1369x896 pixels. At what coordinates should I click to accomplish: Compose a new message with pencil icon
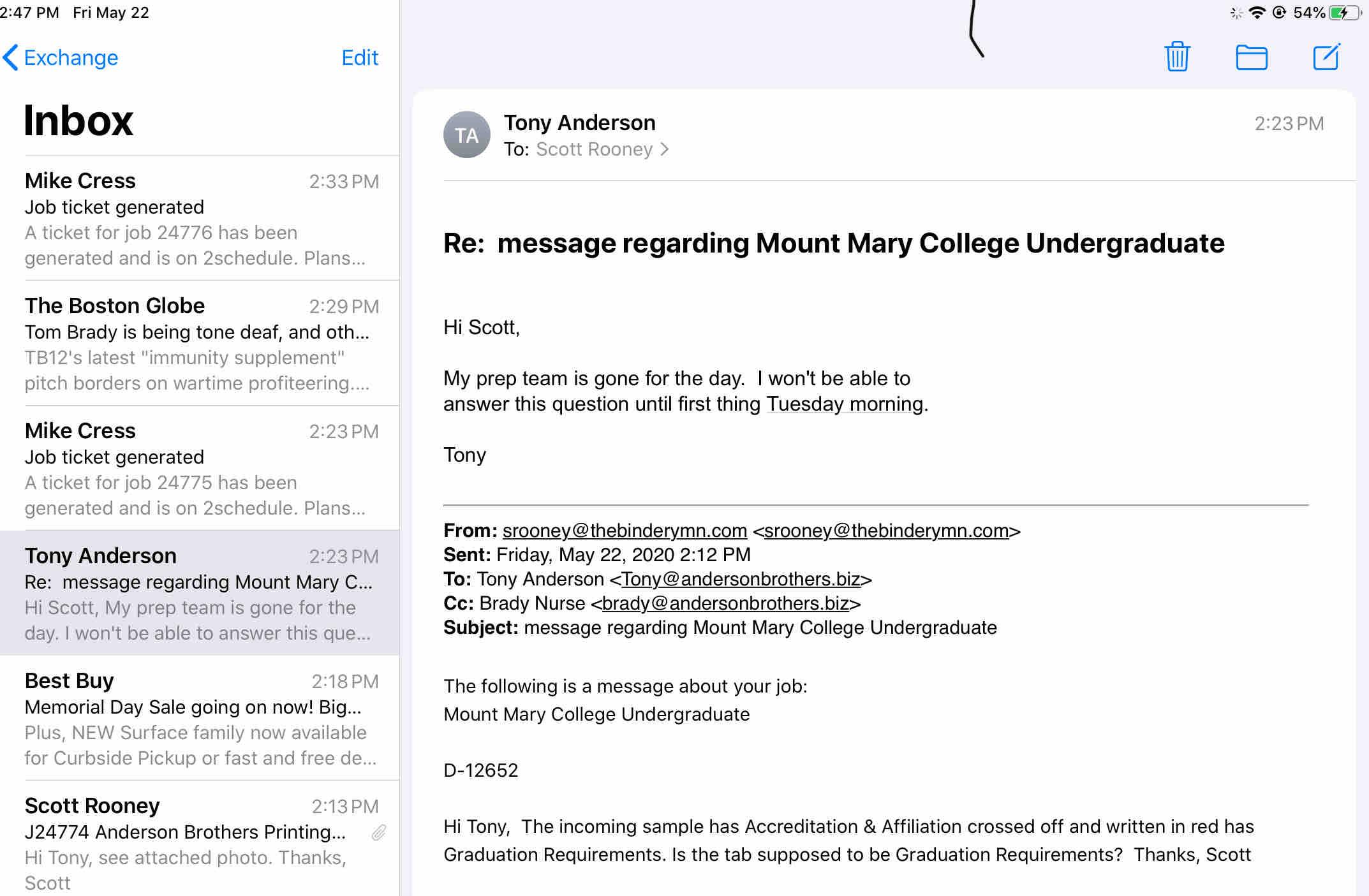coord(1326,57)
